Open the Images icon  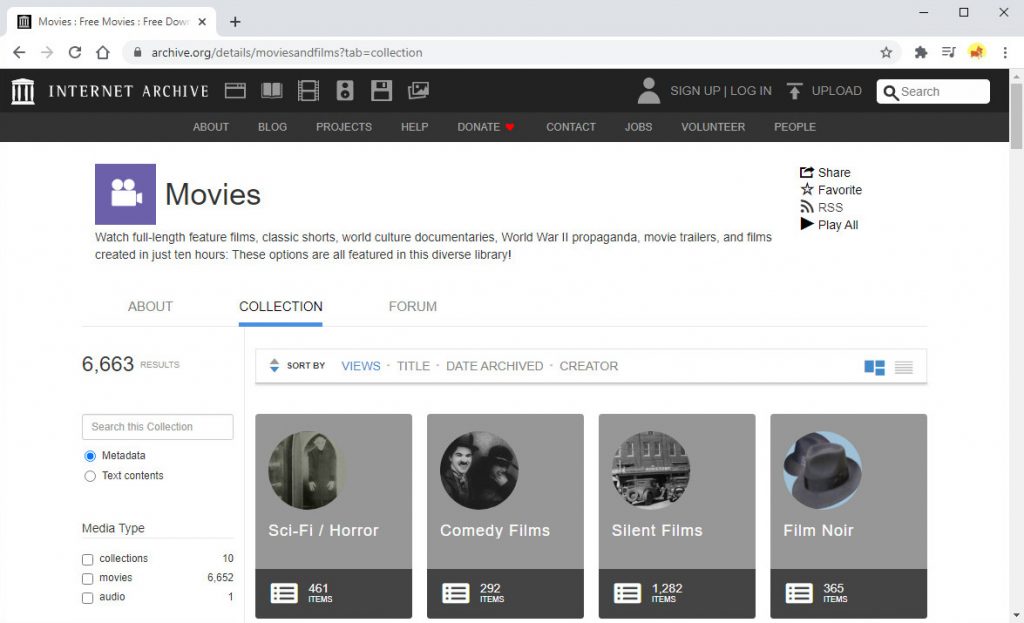pos(418,91)
